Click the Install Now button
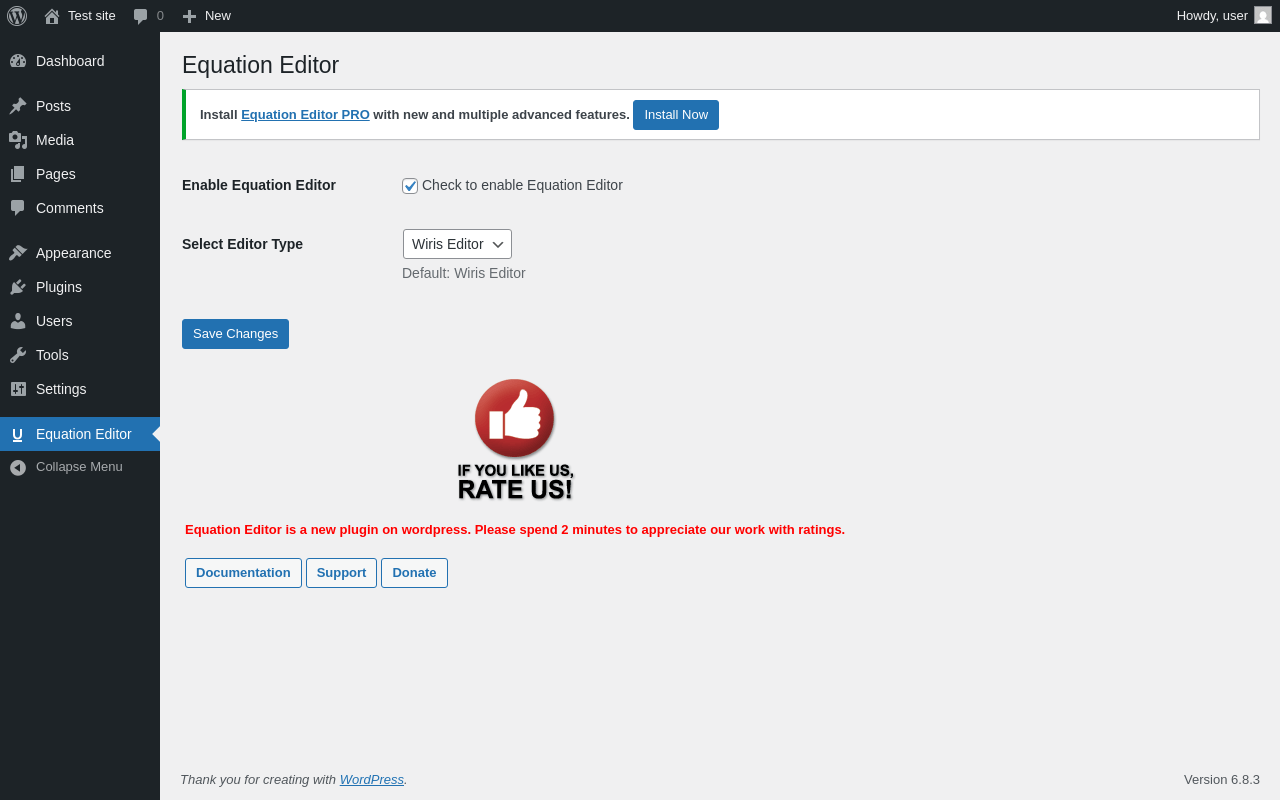This screenshot has height=800, width=1280. pyautogui.click(x=676, y=115)
